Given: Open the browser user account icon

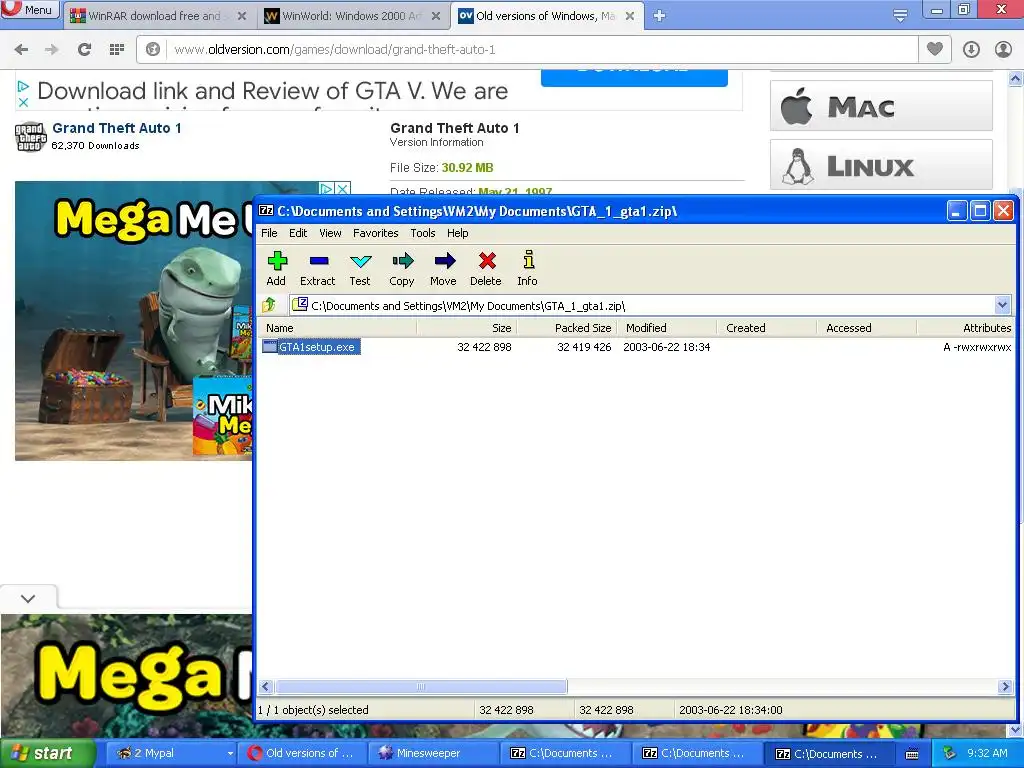Looking at the screenshot, I should click(x=1003, y=50).
